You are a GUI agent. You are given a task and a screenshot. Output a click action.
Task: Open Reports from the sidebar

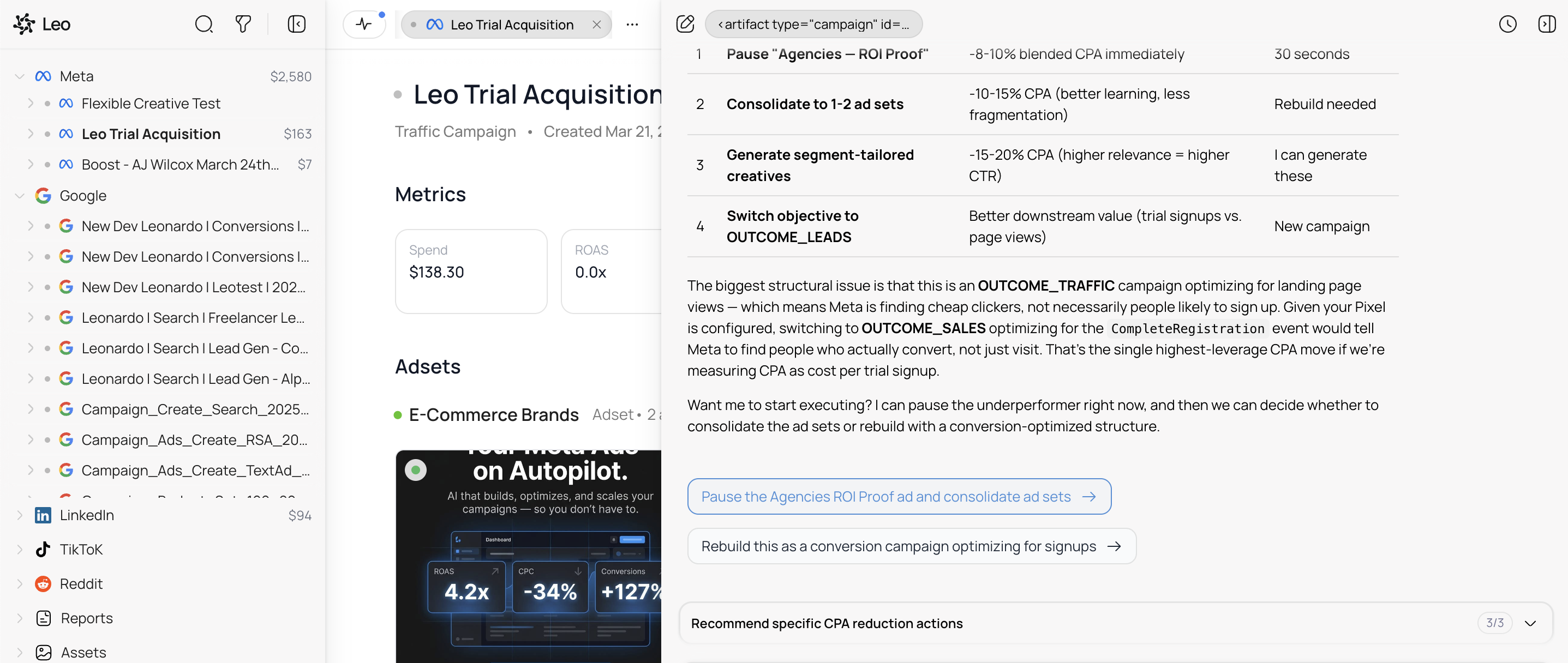[x=86, y=618]
